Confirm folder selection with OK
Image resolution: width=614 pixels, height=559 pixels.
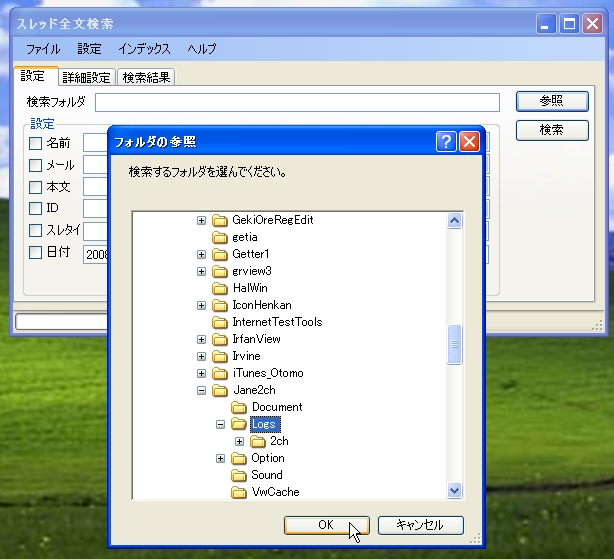(327, 525)
